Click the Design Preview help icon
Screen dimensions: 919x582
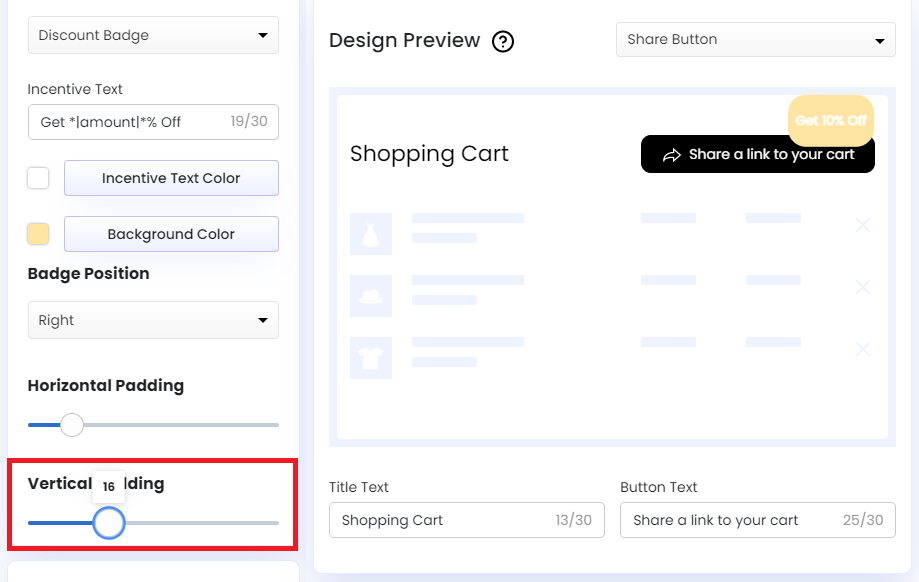click(x=503, y=41)
